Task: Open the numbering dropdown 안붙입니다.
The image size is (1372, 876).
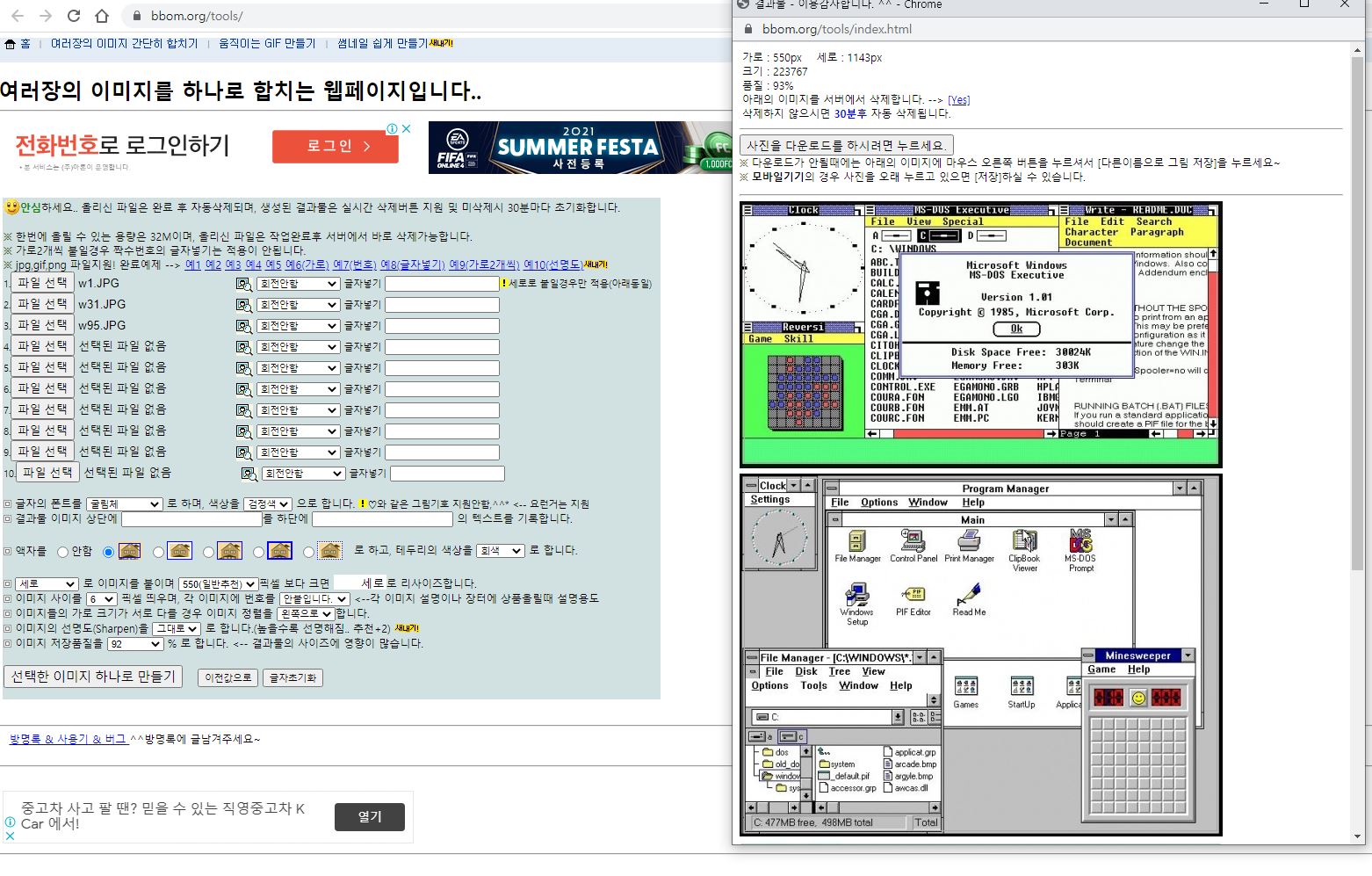Action: click(x=314, y=599)
